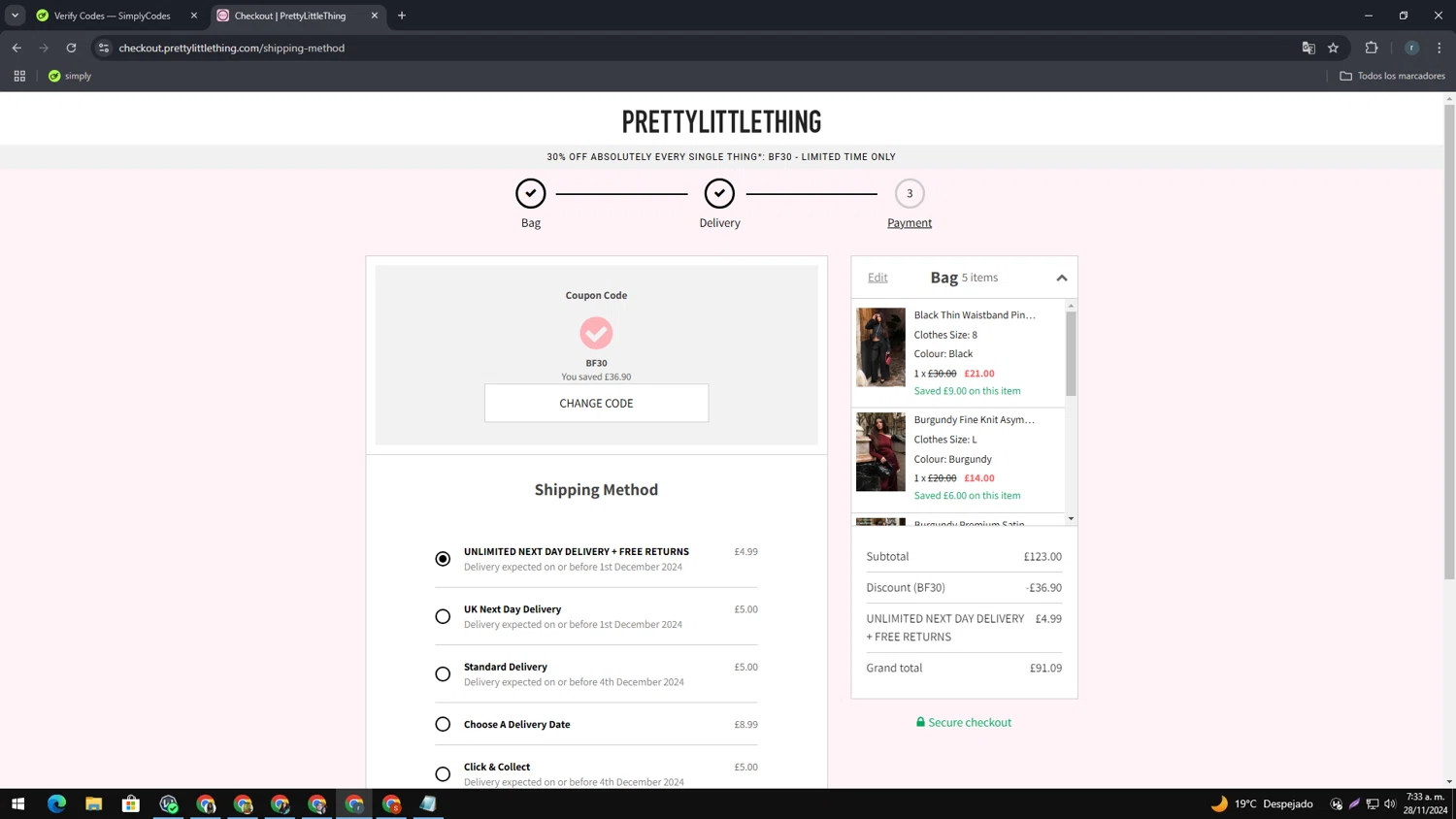
Task: Click the PrettyLittleThing logo
Action: point(721,121)
